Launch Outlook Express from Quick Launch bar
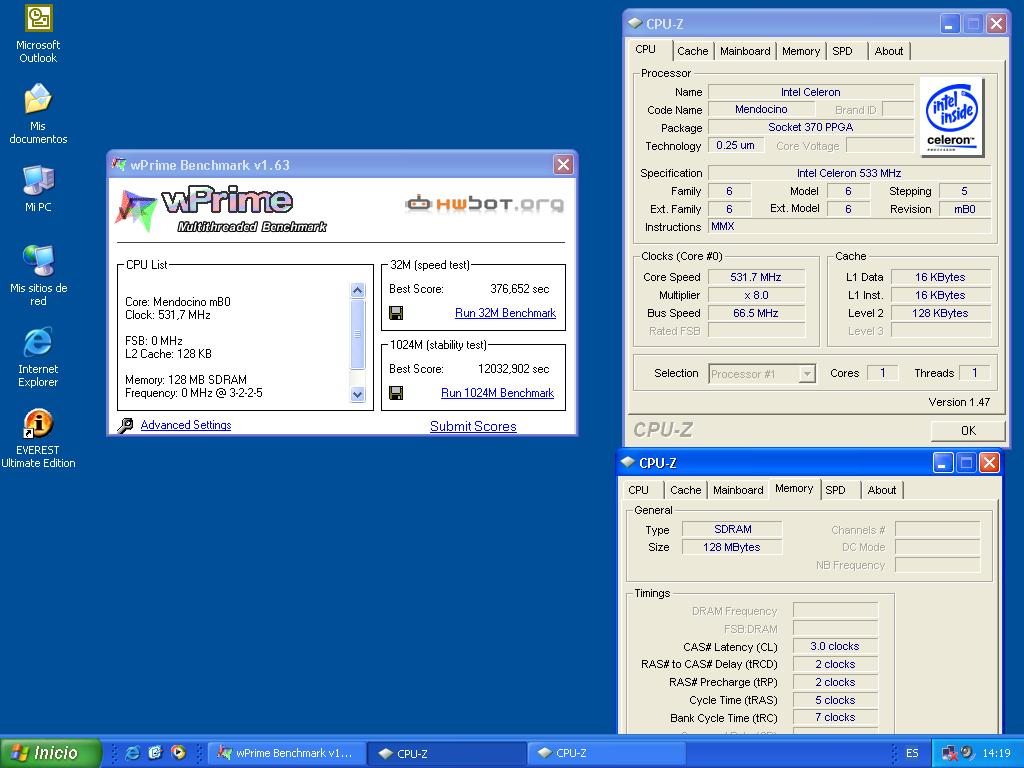 pos(155,752)
